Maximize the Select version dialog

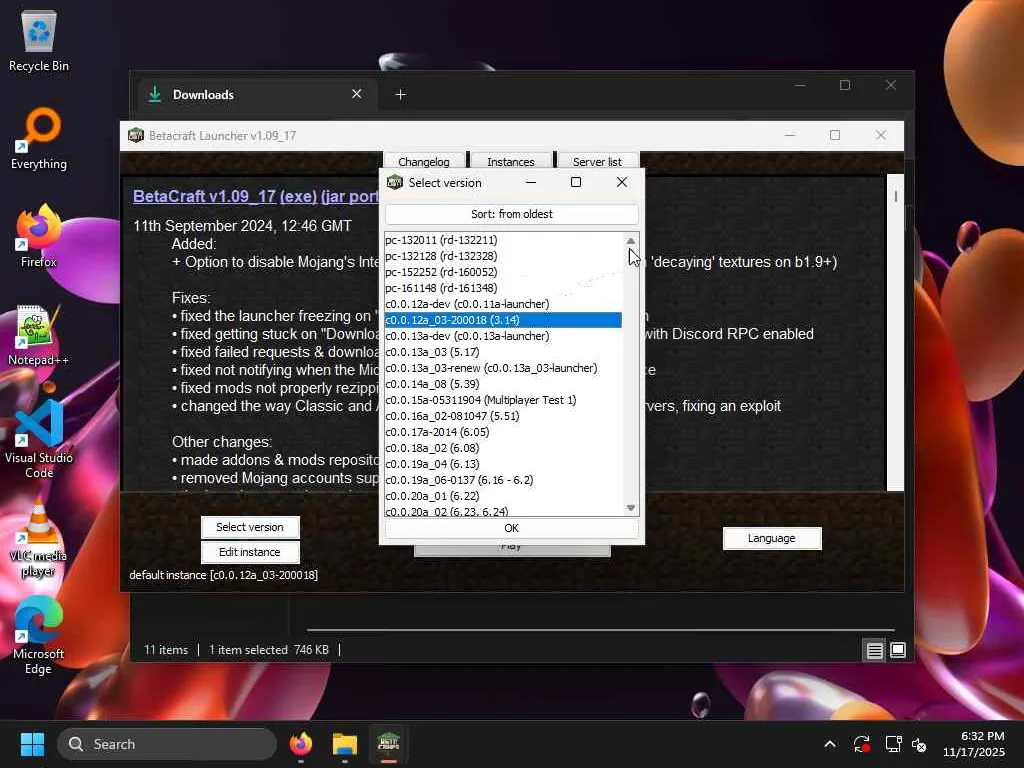(575, 182)
